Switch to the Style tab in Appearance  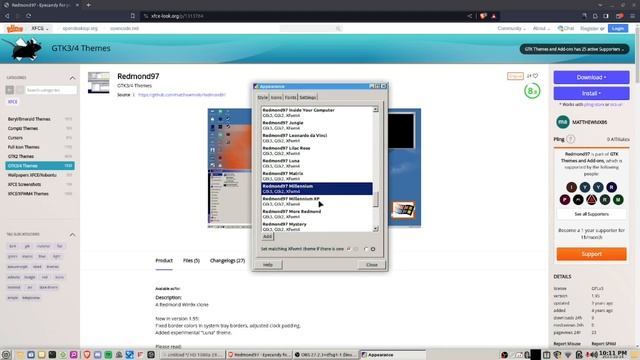pyautogui.click(x=262, y=97)
